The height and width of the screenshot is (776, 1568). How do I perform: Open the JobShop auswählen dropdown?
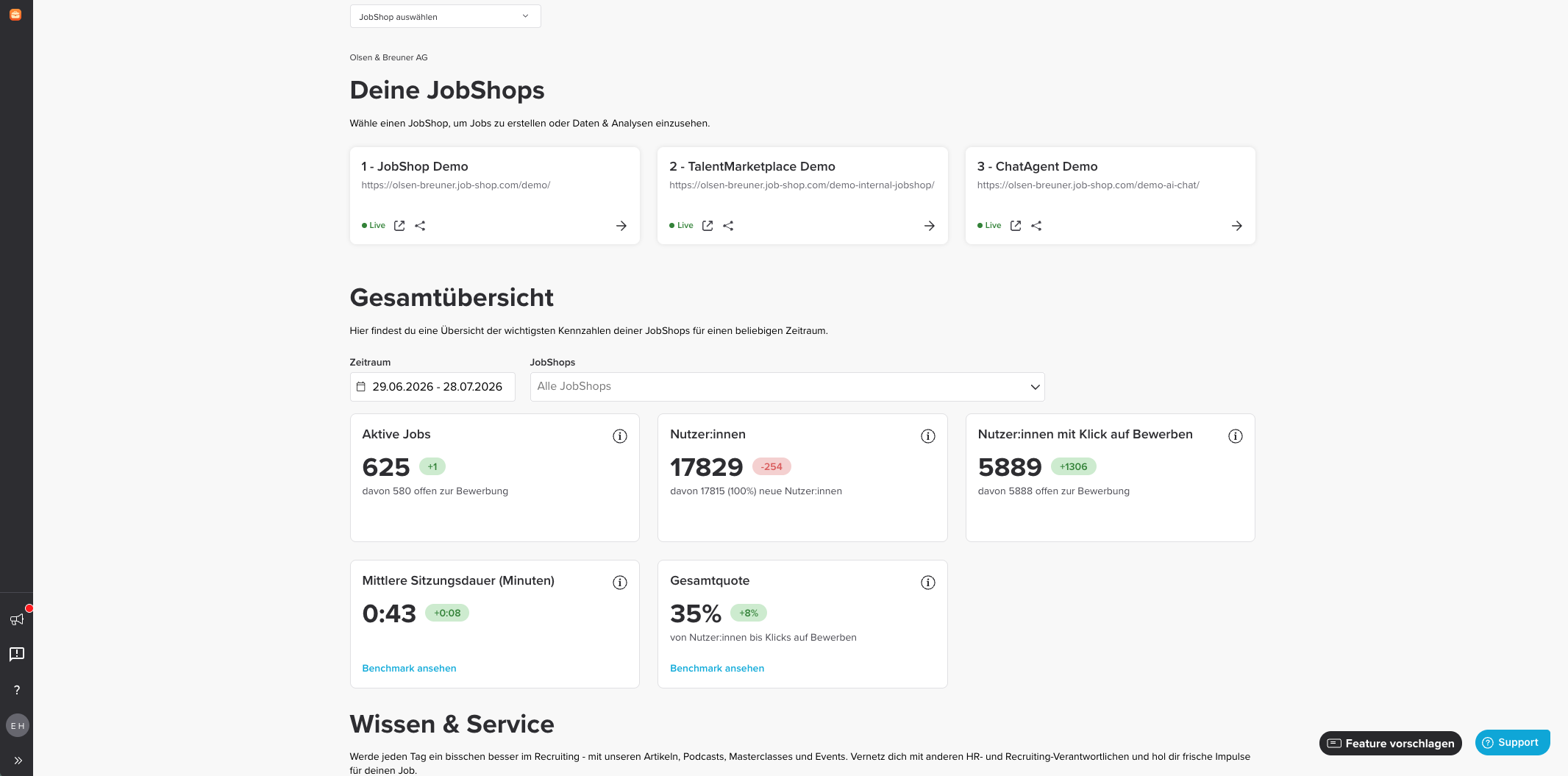[x=445, y=16]
